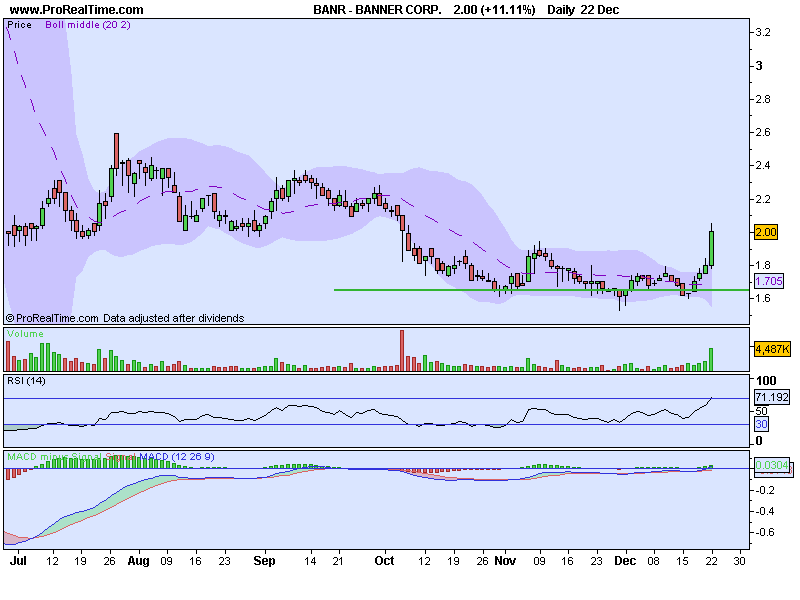Click the 22 date label on the date axis

[711, 561]
